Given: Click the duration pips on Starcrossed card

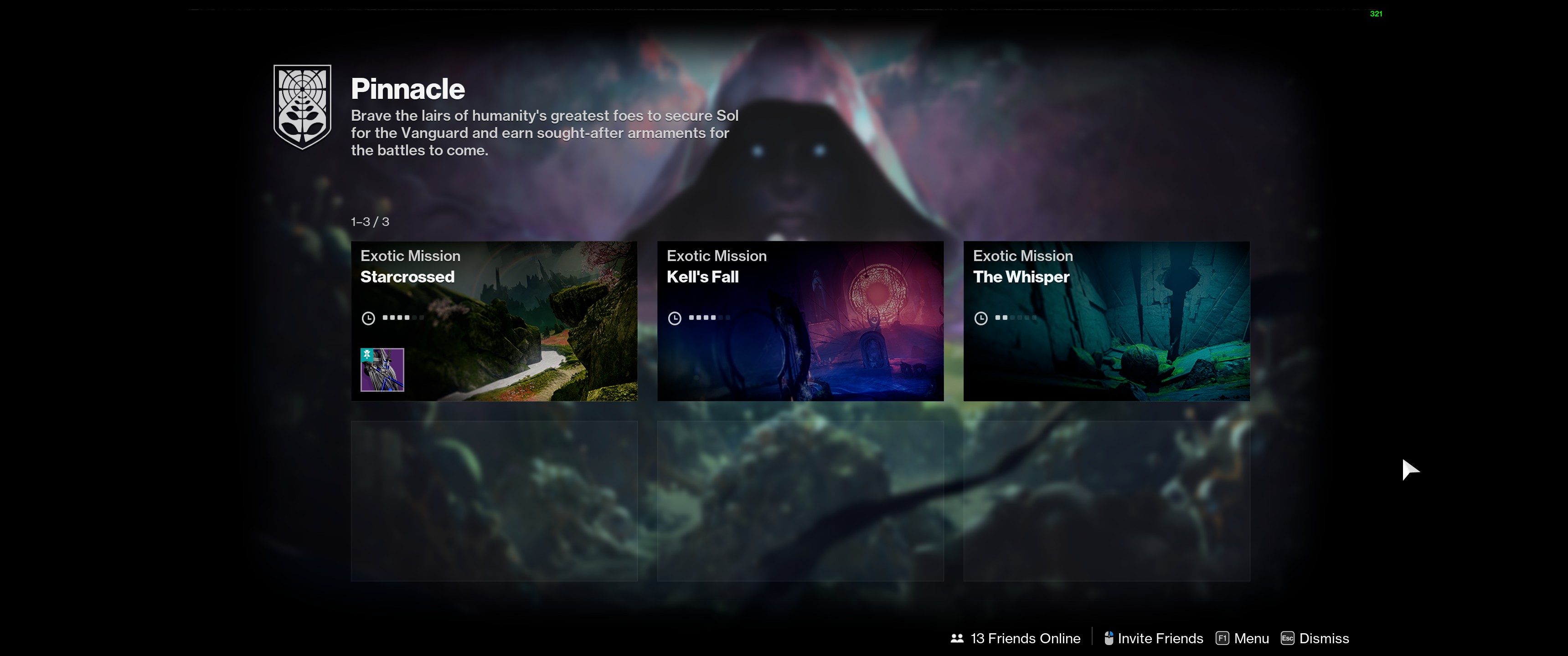Looking at the screenshot, I should pos(402,318).
